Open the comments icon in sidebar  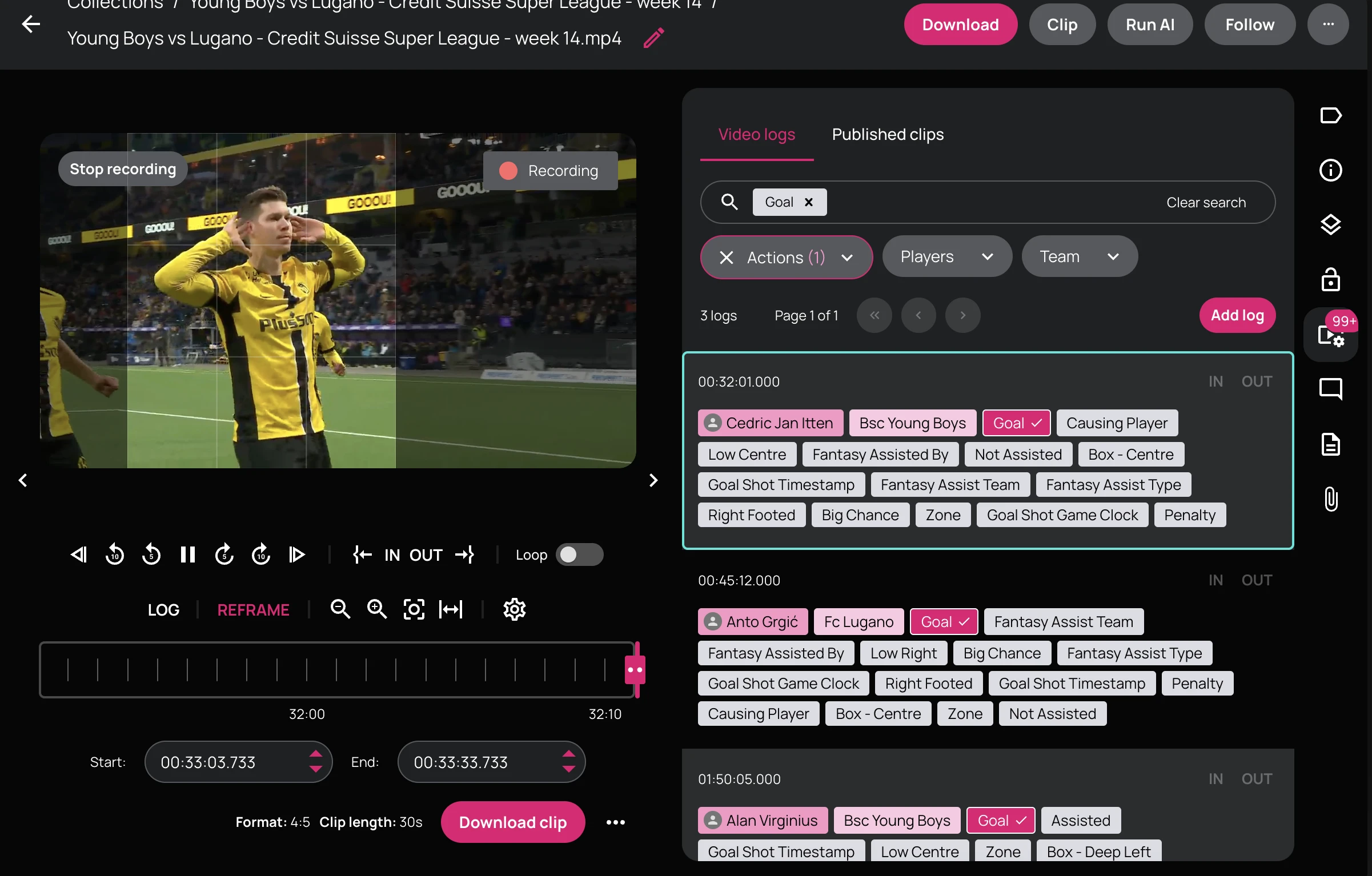1330,389
